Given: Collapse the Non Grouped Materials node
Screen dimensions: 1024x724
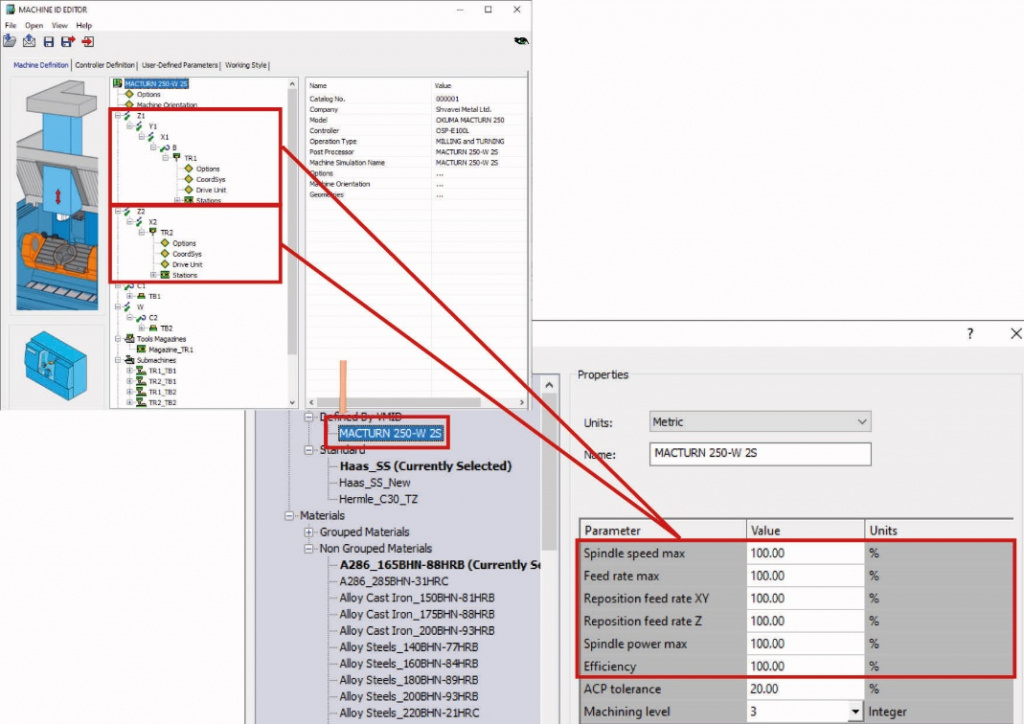Looking at the screenshot, I should point(309,548).
